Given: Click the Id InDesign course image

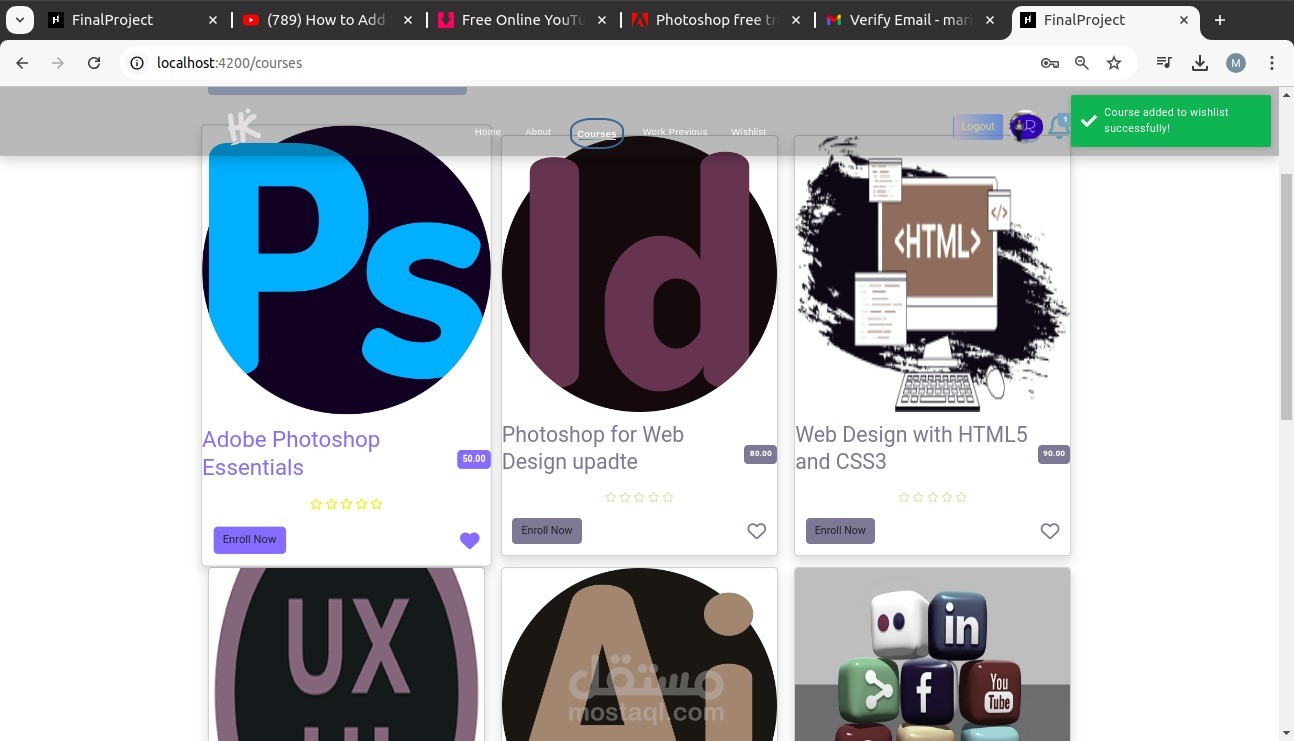Looking at the screenshot, I should (639, 273).
